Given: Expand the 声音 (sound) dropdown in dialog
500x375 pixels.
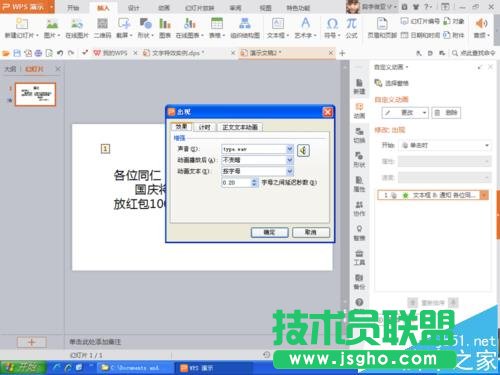Looking at the screenshot, I should pyautogui.click(x=290, y=149).
